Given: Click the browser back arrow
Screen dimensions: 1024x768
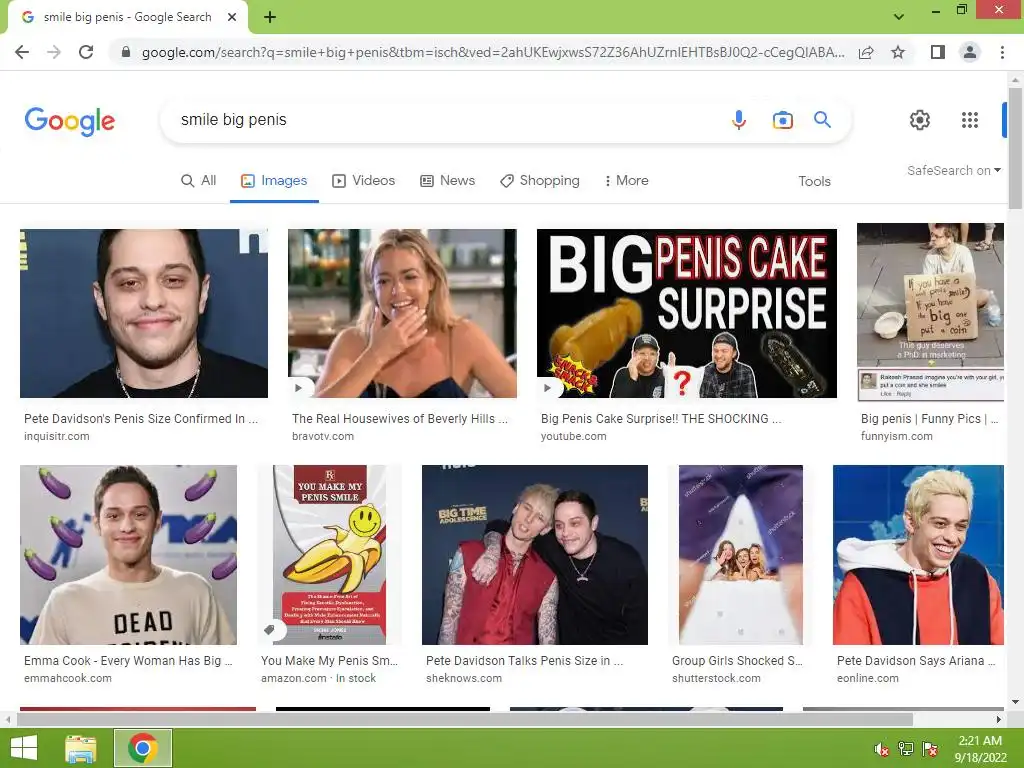Looking at the screenshot, I should 22,52.
